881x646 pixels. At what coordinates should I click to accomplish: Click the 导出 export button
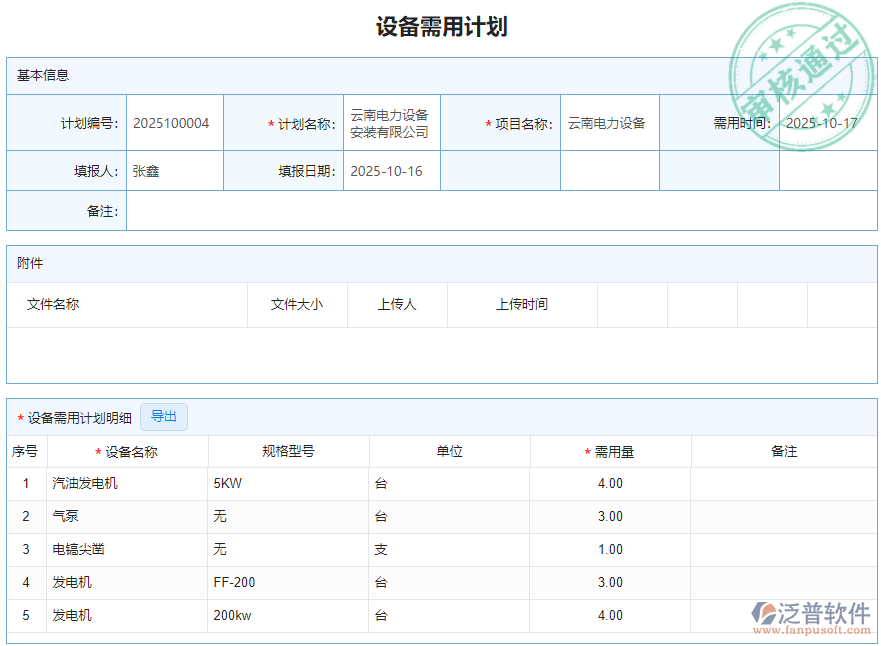tap(163, 416)
